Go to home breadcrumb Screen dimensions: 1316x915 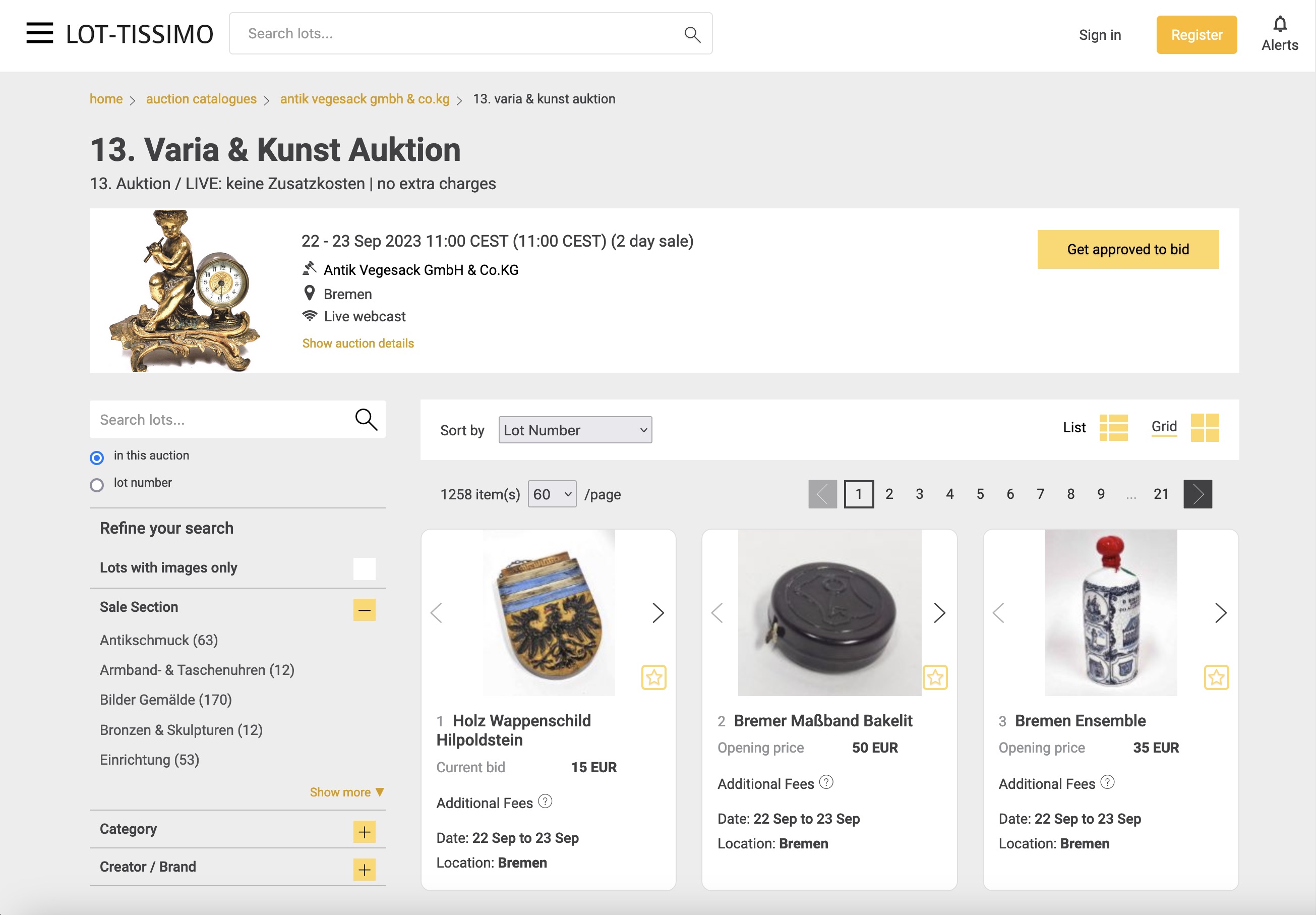tap(106, 98)
